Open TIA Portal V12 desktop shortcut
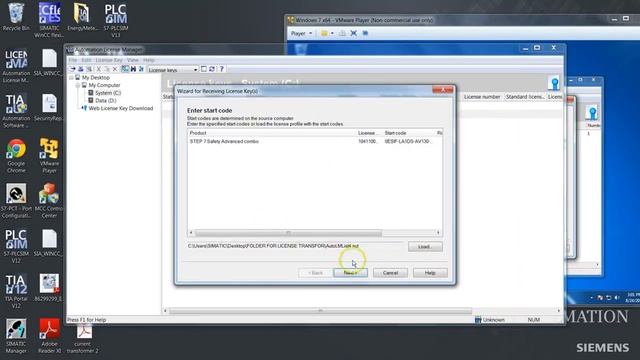The image size is (640, 360). [16, 291]
